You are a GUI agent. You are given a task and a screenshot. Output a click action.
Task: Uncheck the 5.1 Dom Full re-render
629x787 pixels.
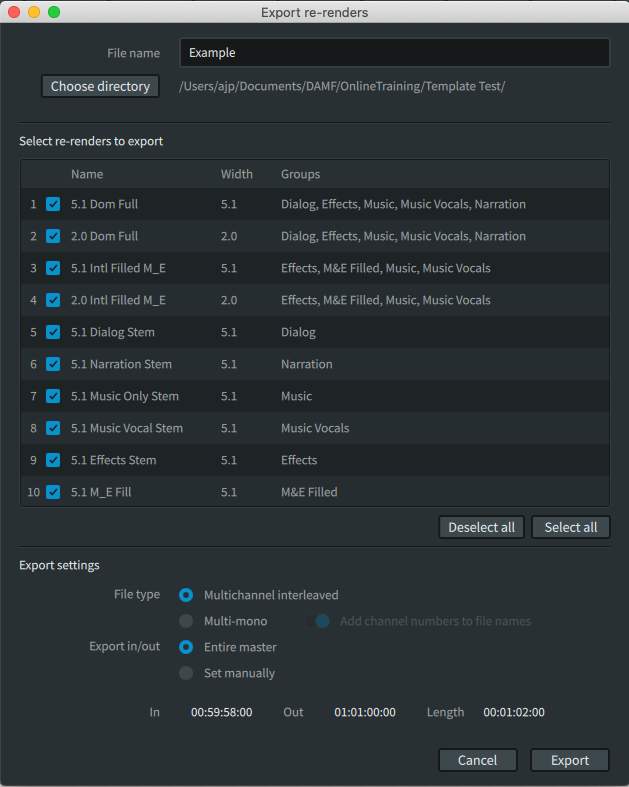pyautogui.click(x=53, y=204)
